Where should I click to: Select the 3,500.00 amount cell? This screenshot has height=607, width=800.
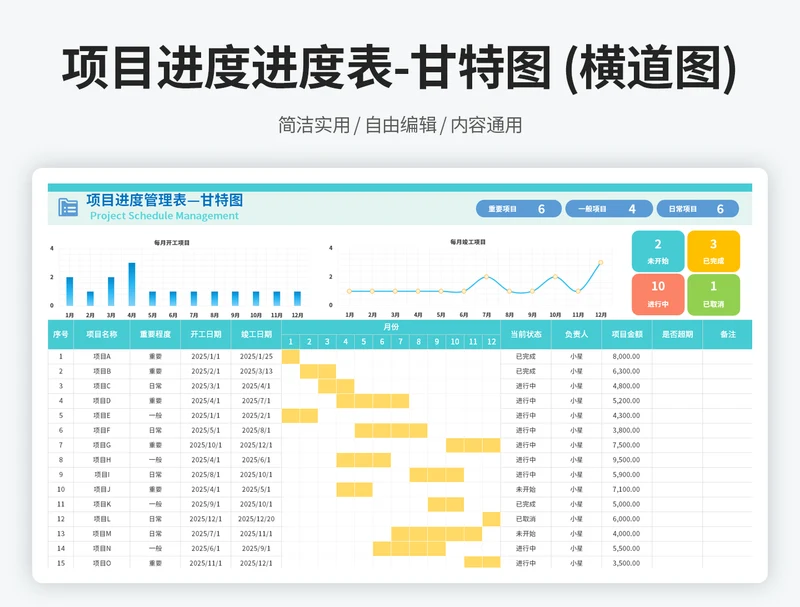(627, 563)
